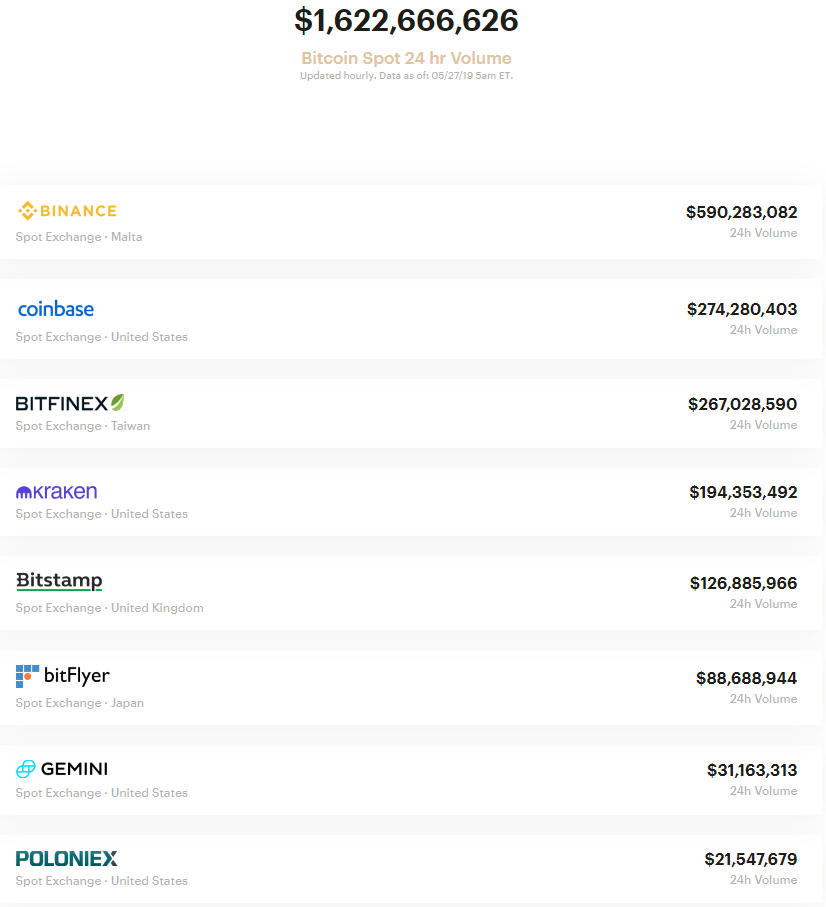Select the Coinbase wordmark icon
The width and height of the screenshot is (826, 907).
coord(55,308)
